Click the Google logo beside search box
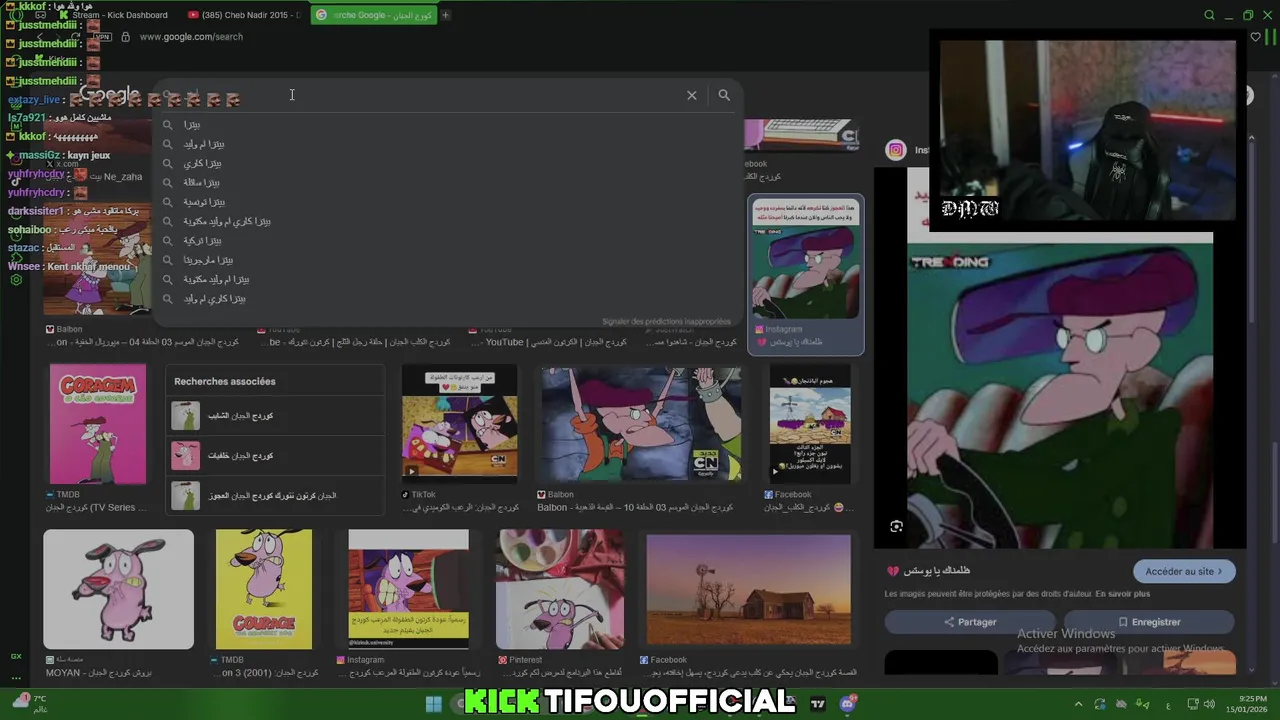The image size is (1280, 720). point(109,95)
